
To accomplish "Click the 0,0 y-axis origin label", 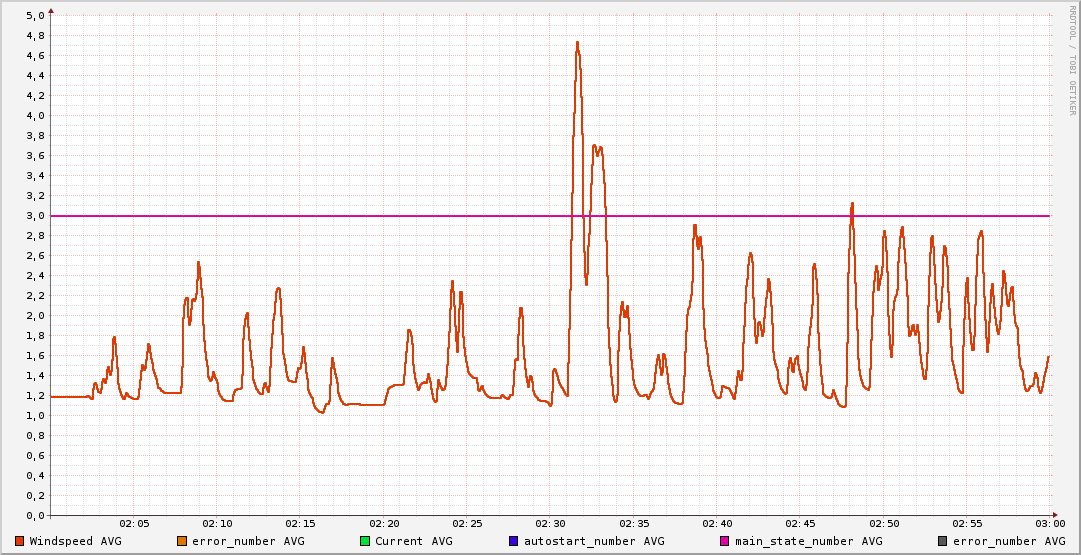I will pos(34,516).
